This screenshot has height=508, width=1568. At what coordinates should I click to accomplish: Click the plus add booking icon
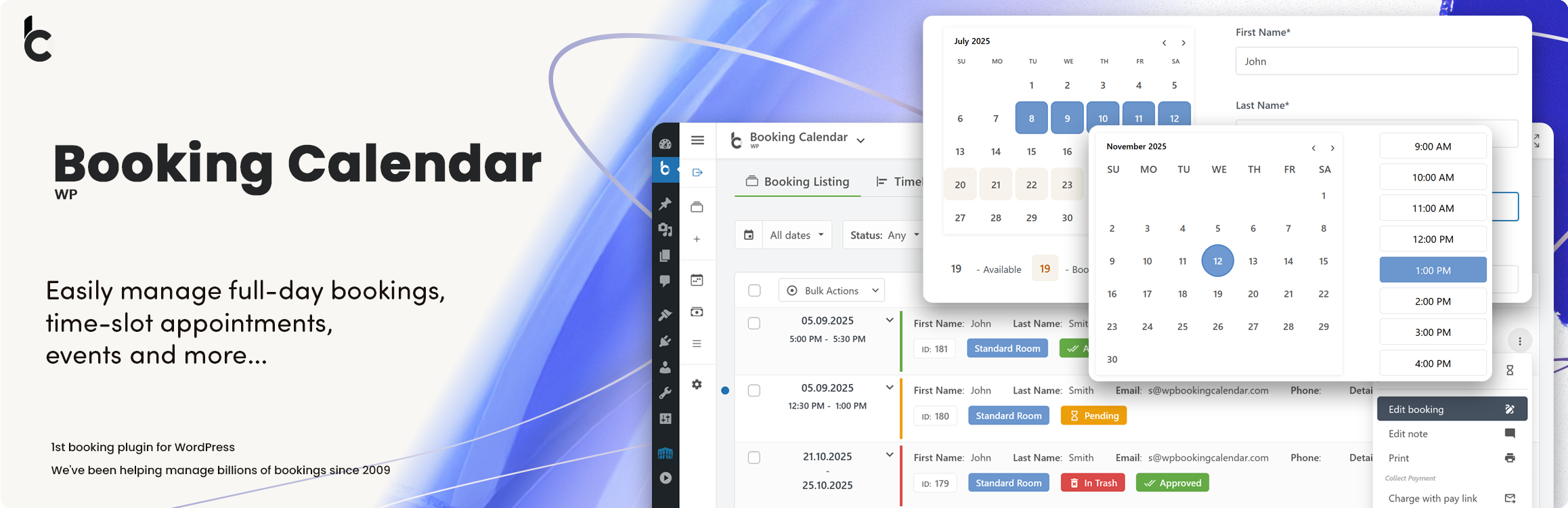click(697, 239)
